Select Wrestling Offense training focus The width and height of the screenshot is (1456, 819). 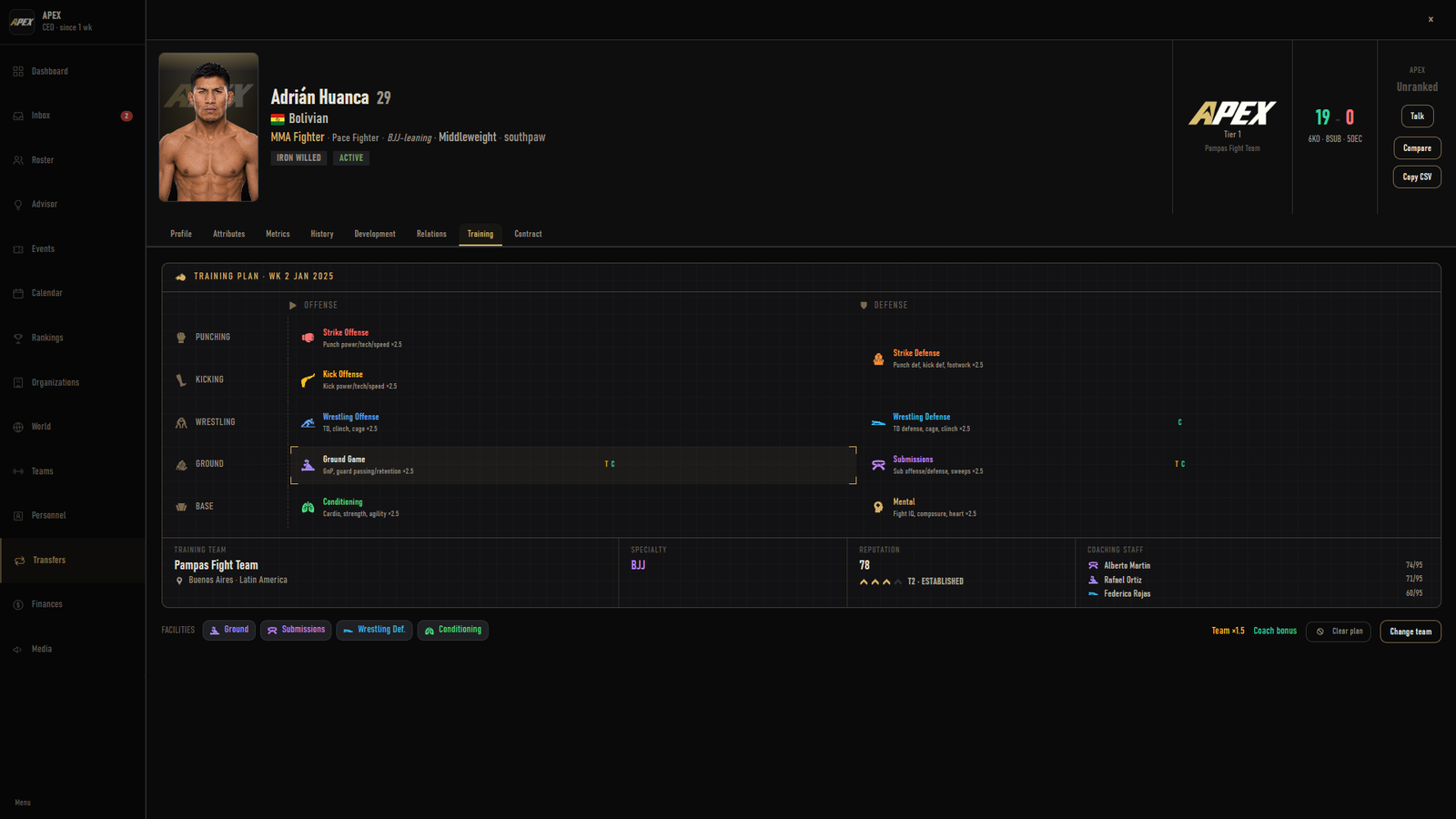coord(571,422)
